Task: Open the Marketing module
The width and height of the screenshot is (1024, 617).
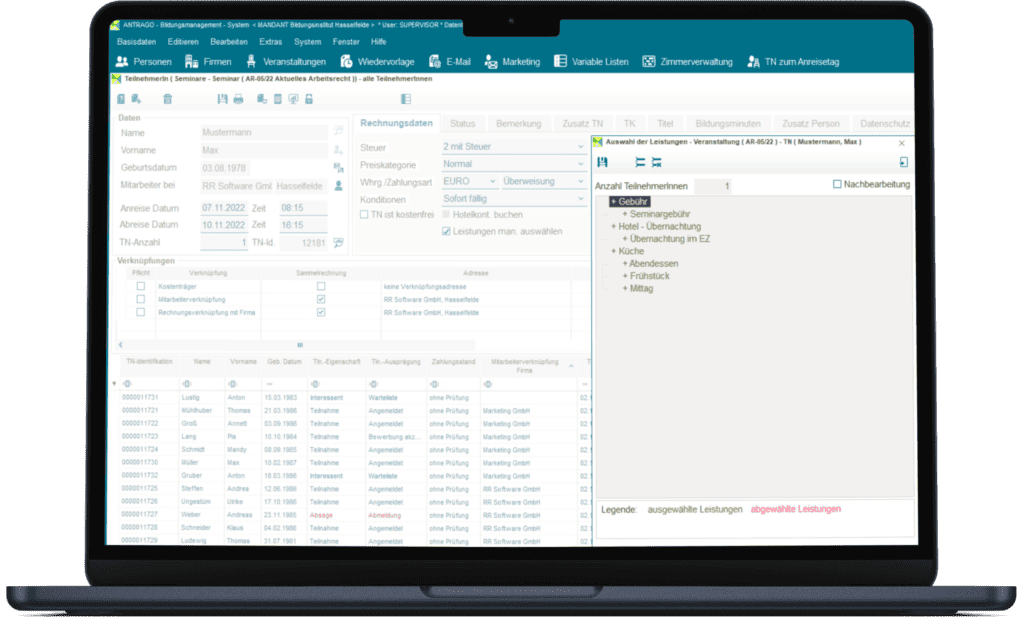Action: 513,62
